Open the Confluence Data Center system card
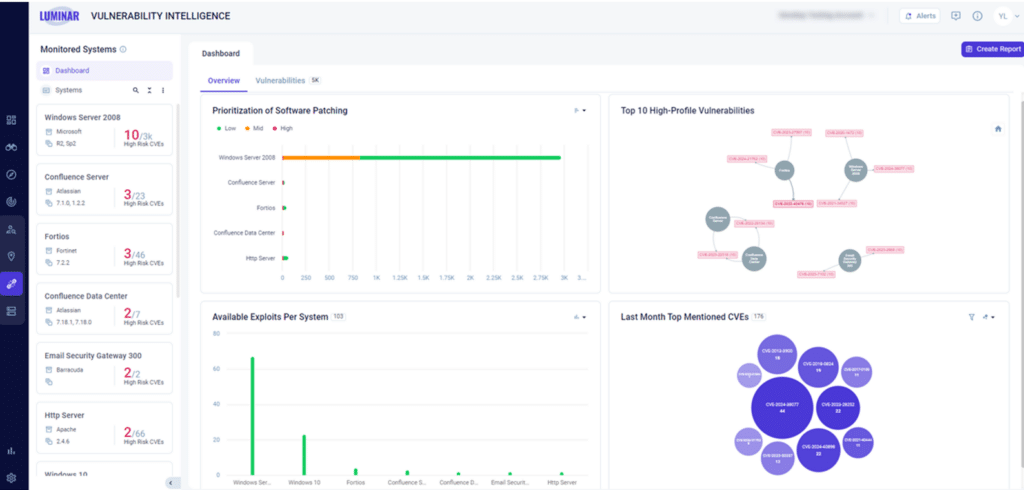Viewport: 1024px width, 490px height. coord(104,309)
